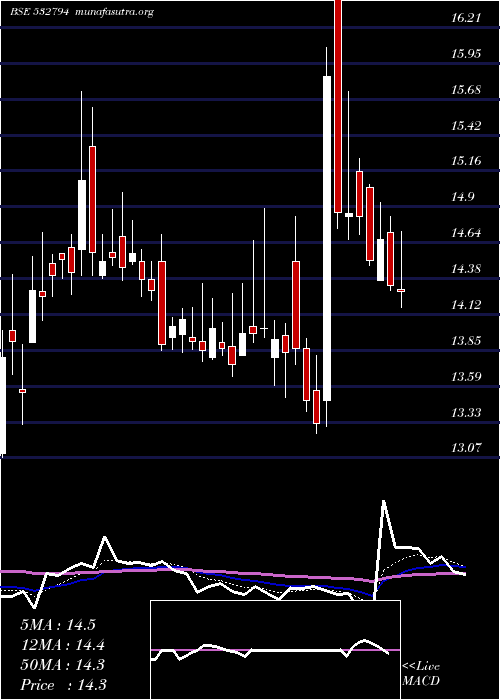Click the 5MA : 14.5 reading
The height and width of the screenshot is (700, 500).
click(x=58, y=625)
